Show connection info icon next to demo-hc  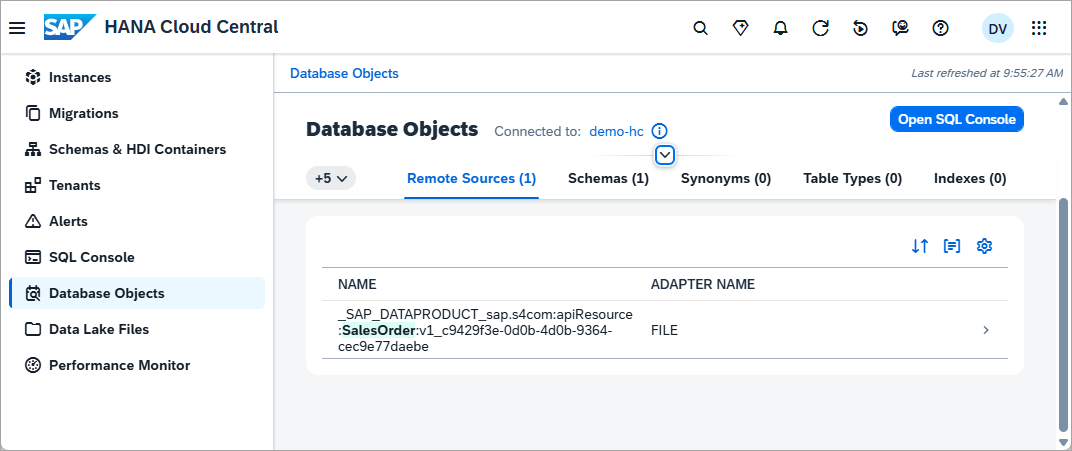click(659, 131)
